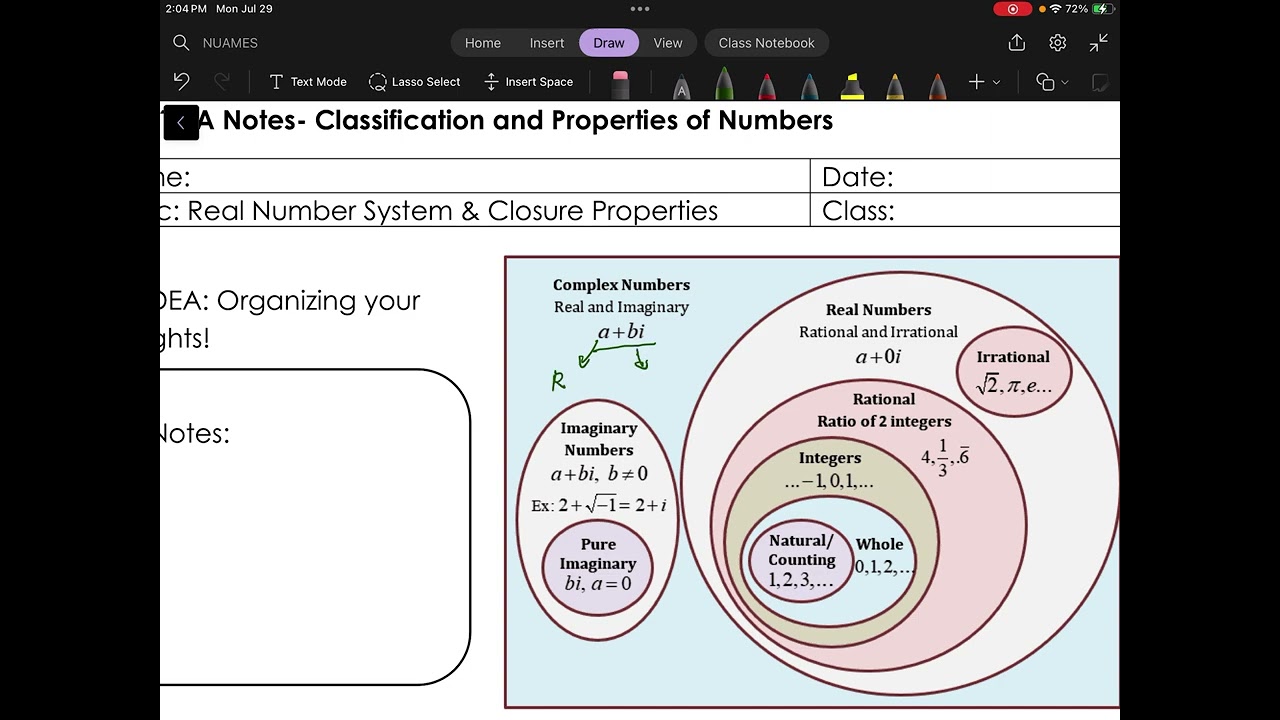Screen dimensions: 1280x720
Task: Open the search magnifier icon
Action: click(181, 43)
